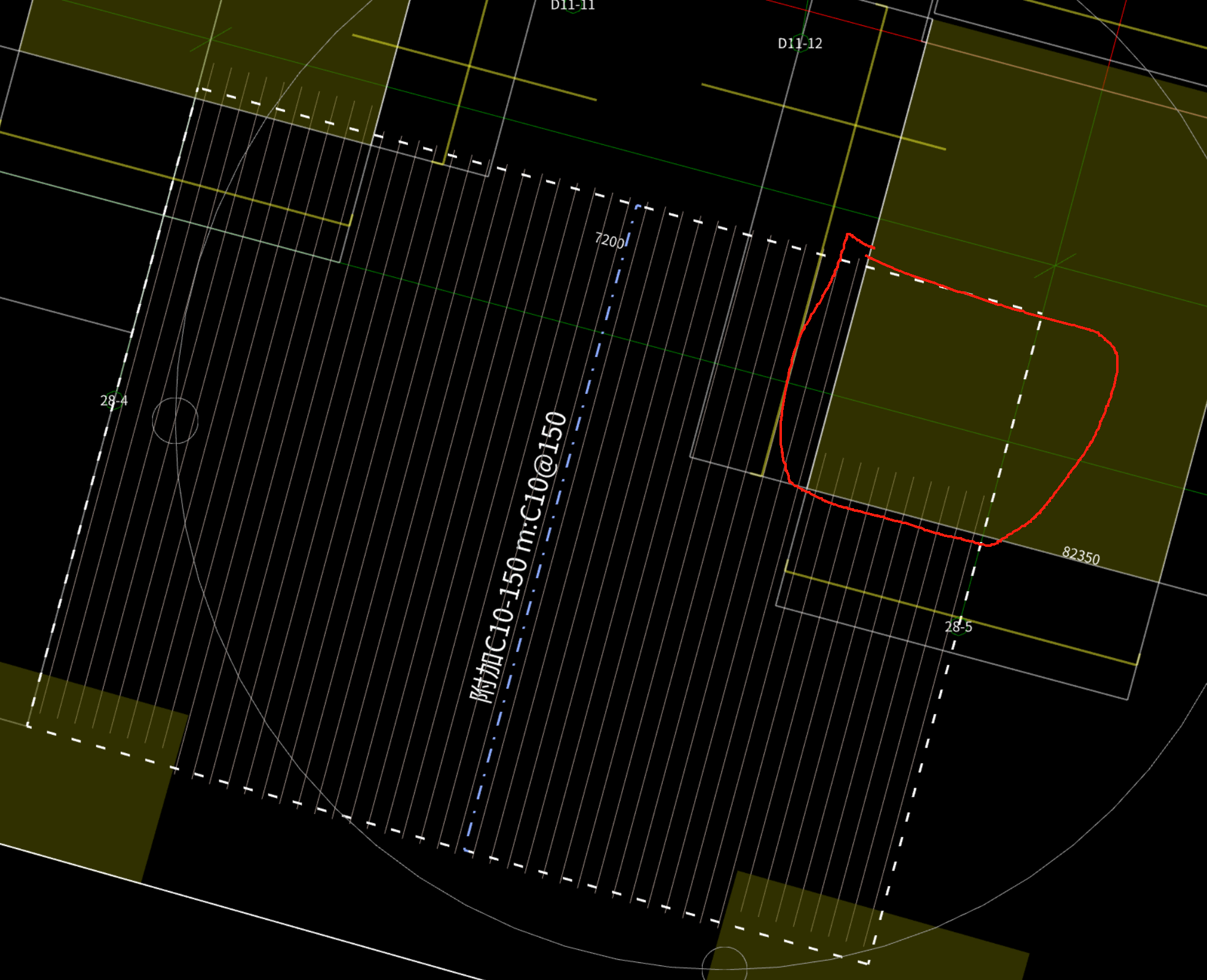Click grid node label 28-4
Image resolution: width=1207 pixels, height=980 pixels.
point(114,401)
